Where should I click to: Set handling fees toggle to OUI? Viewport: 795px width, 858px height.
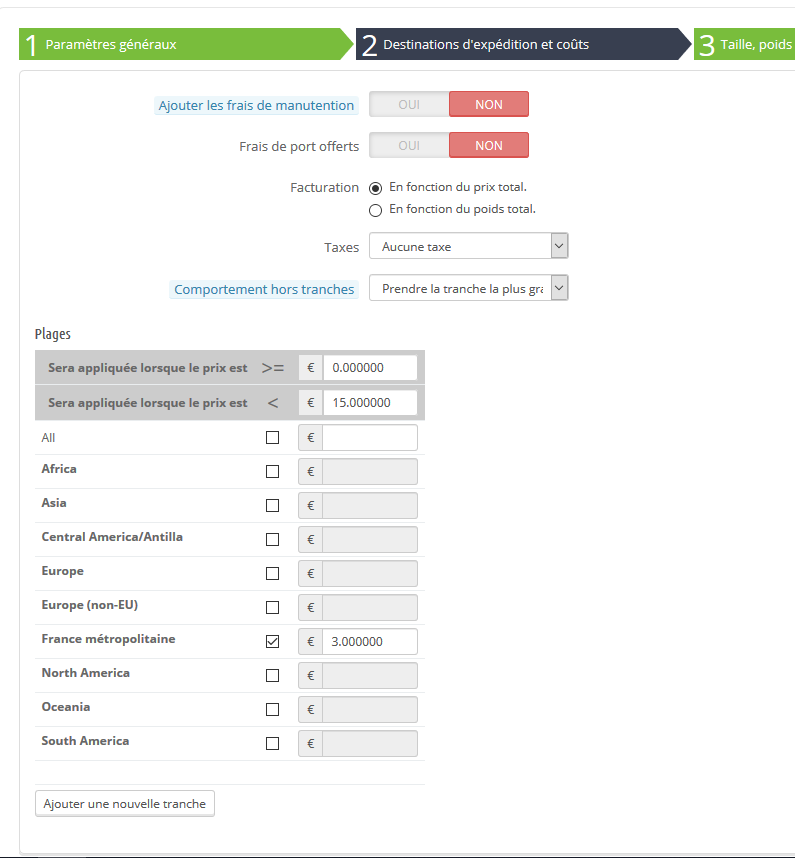click(409, 105)
